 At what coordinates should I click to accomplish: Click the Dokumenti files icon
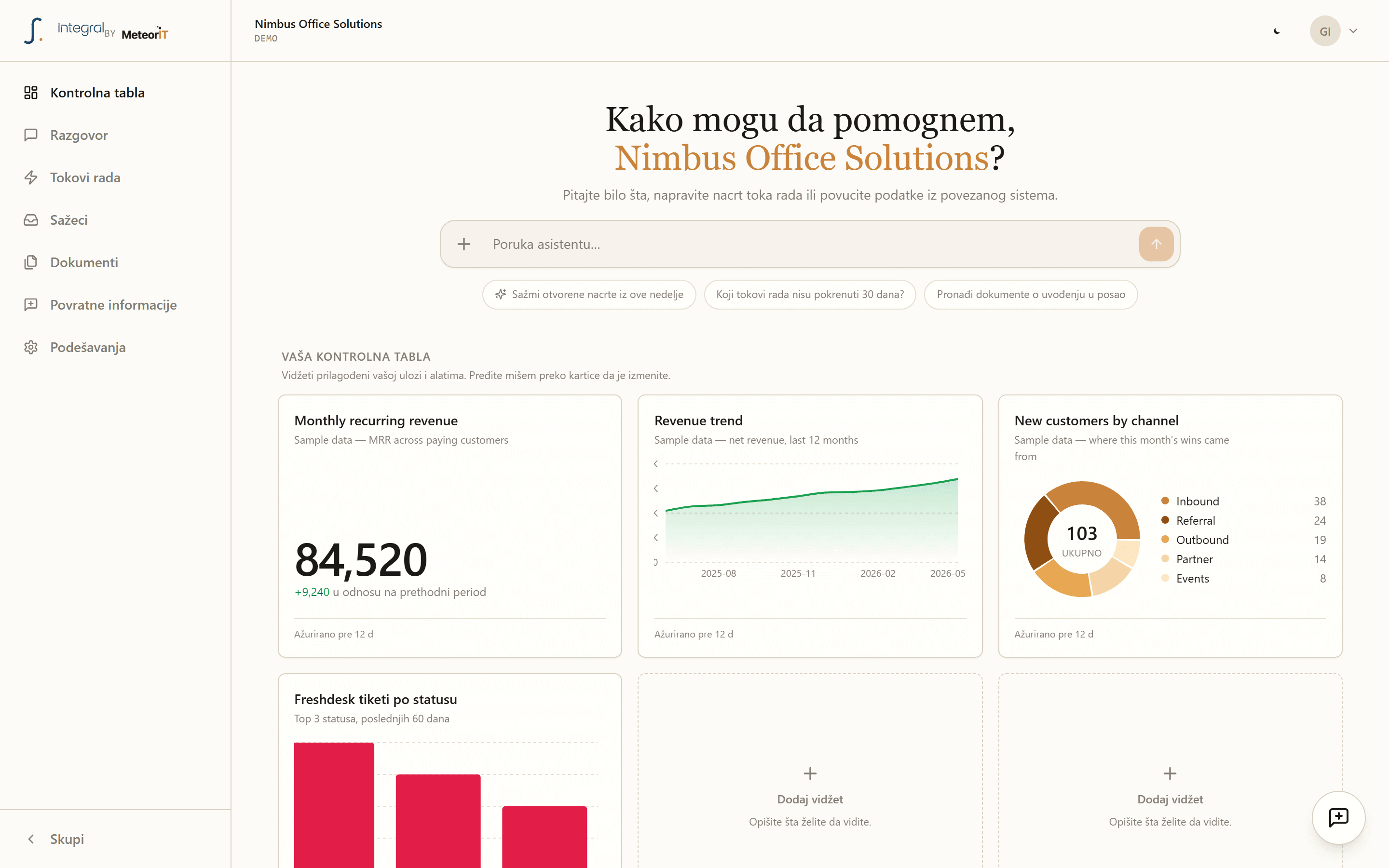[31, 262]
